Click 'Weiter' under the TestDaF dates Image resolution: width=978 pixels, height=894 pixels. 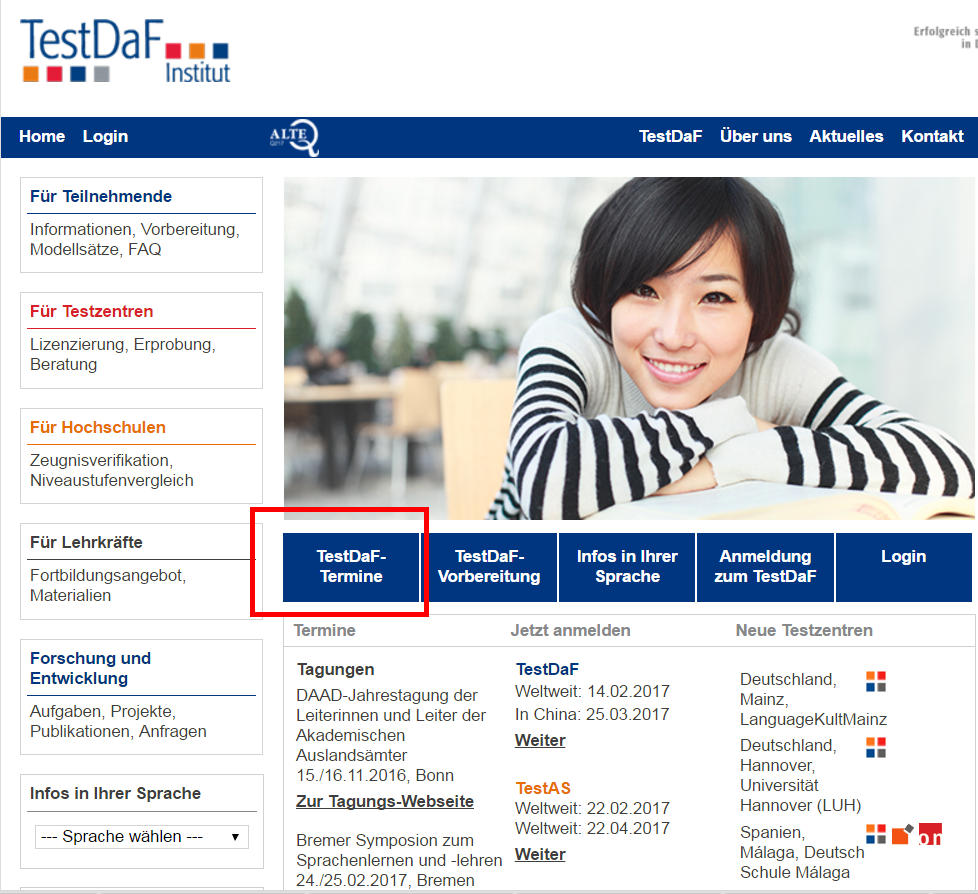click(x=540, y=741)
